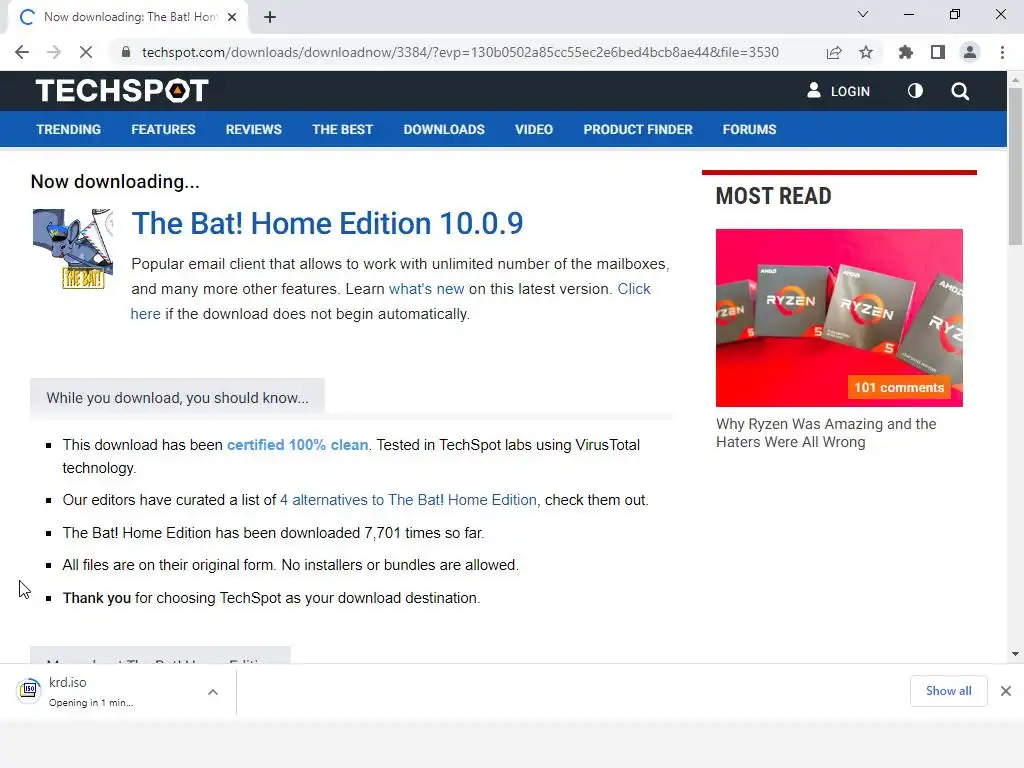Follow the what's new link
Image resolution: width=1024 pixels, height=768 pixels.
click(426, 289)
